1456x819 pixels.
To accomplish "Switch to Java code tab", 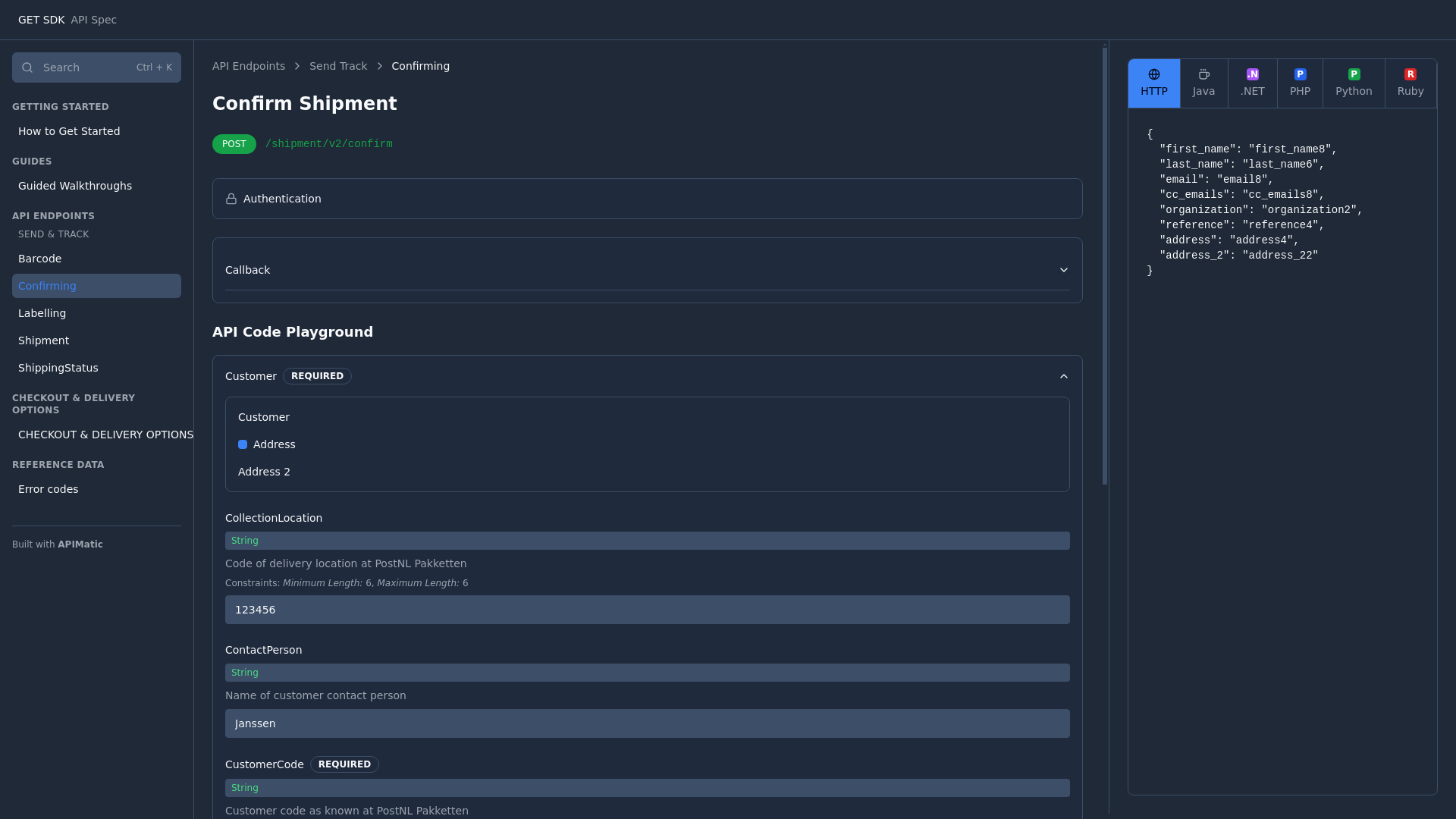I will coord(1204,83).
